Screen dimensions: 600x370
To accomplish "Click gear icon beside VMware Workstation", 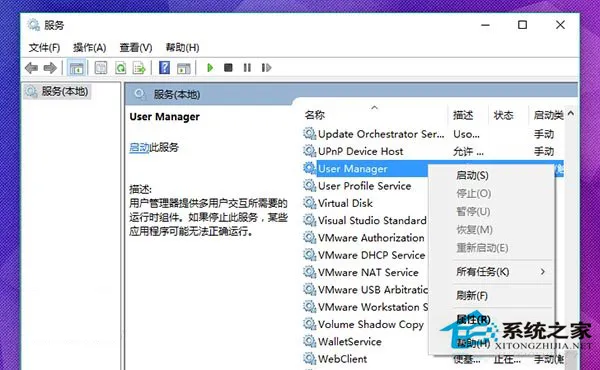I will (x=309, y=306).
